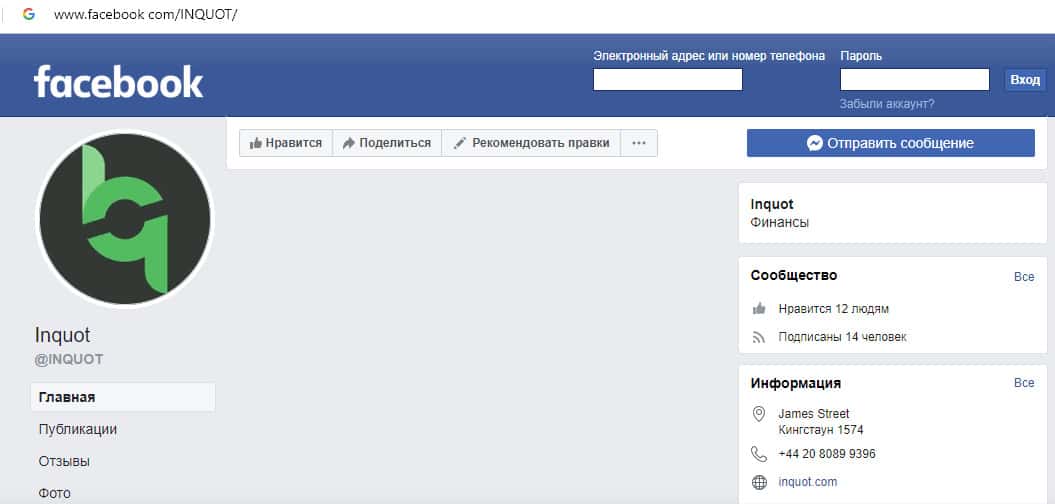The width and height of the screenshot is (1055, 504).
Task: Click the Вход login button
Action: click(x=1025, y=79)
